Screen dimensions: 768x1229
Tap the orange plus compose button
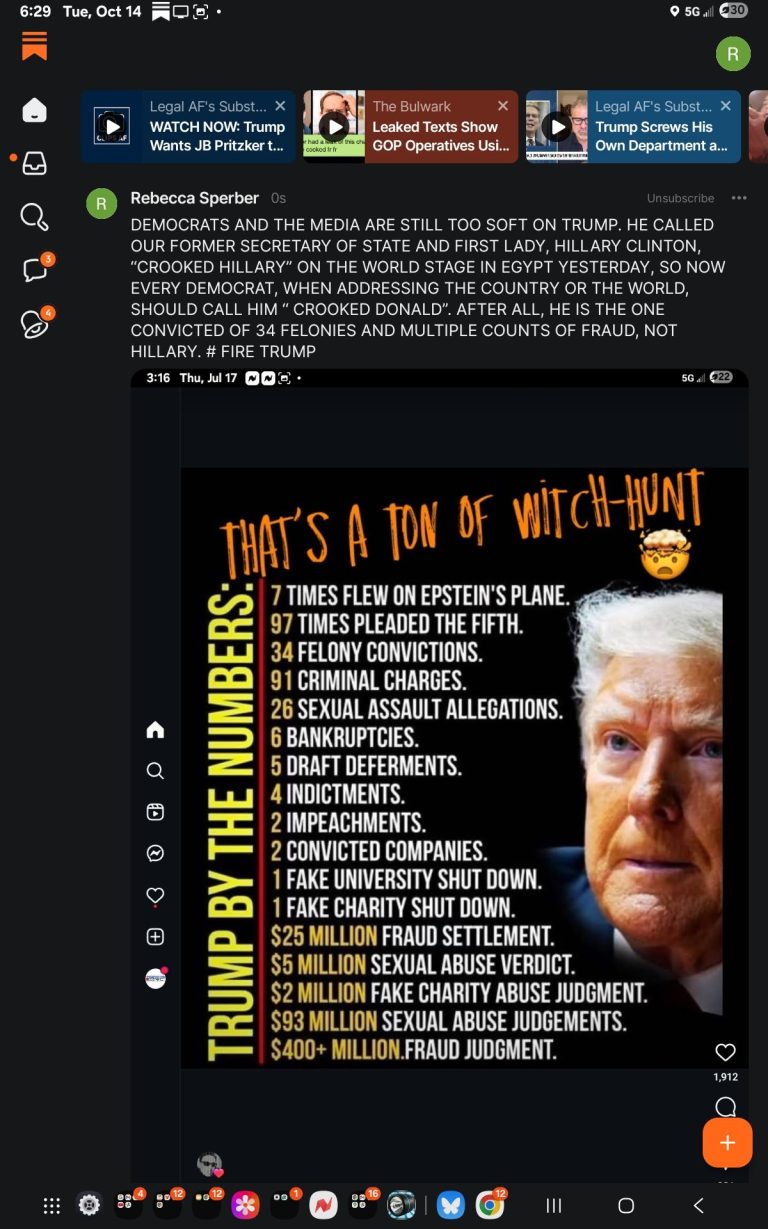pos(727,1143)
